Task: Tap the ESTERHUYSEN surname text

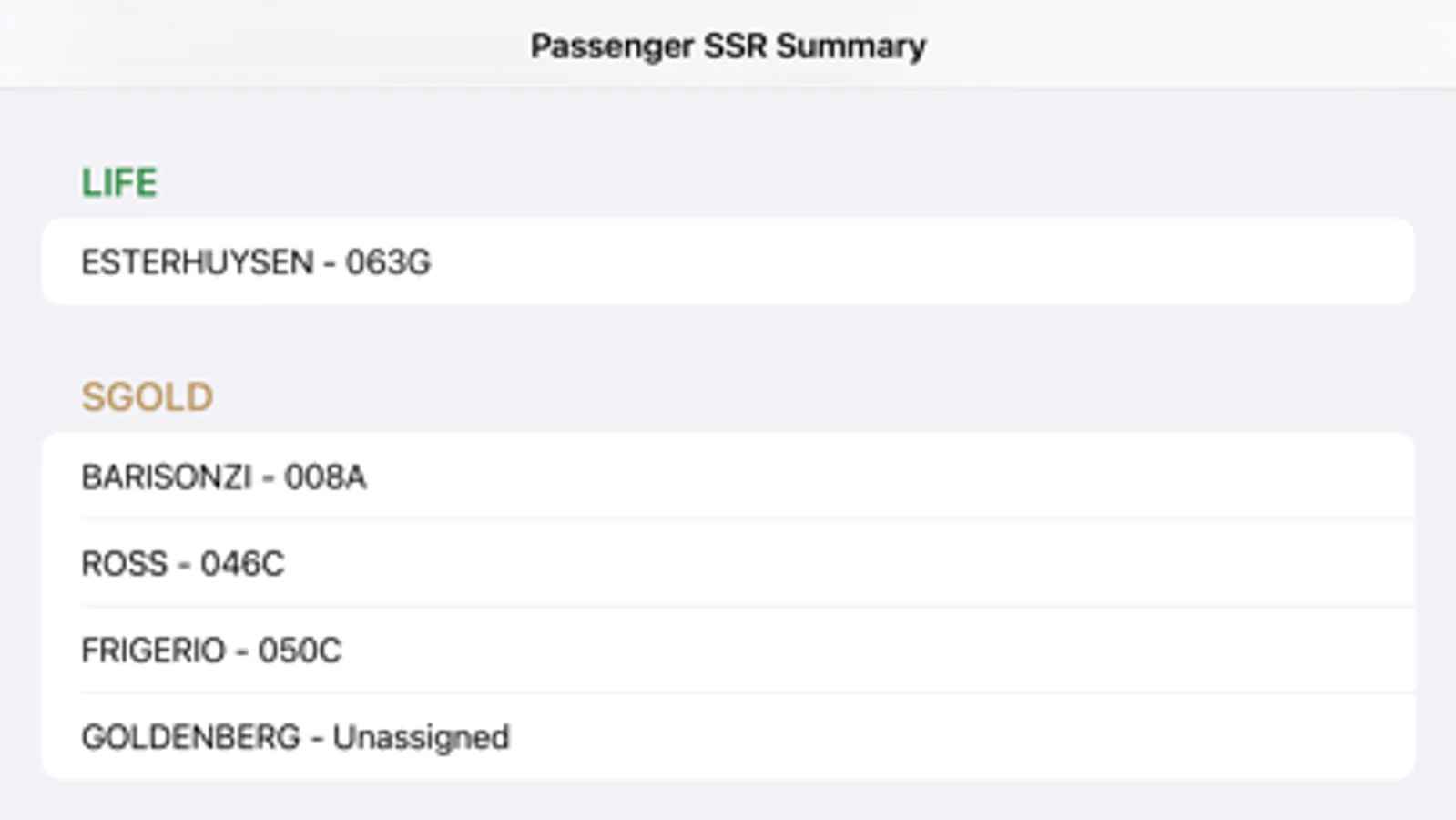Action: point(198,262)
